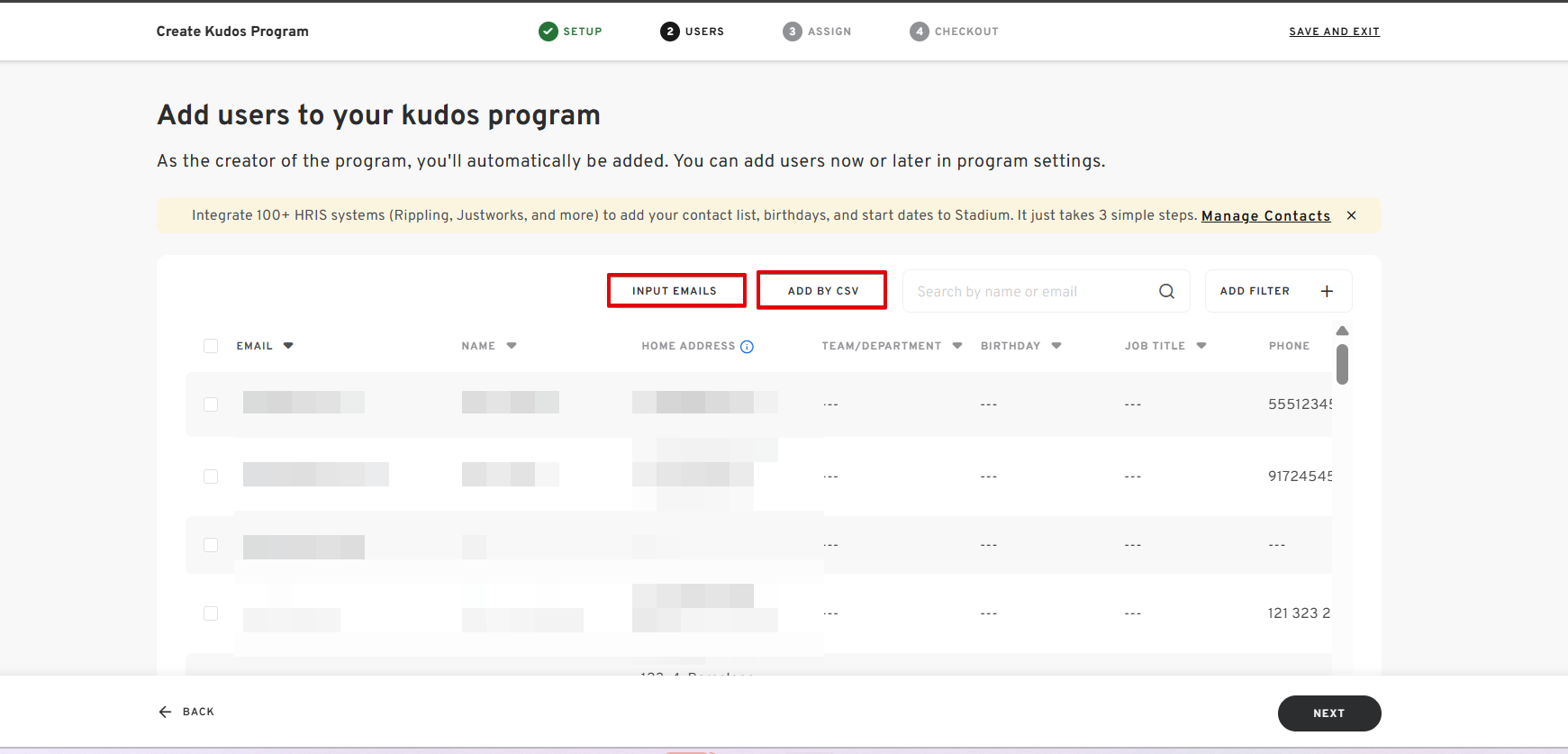
Task: Check the second user row checkbox
Action: tap(211, 477)
